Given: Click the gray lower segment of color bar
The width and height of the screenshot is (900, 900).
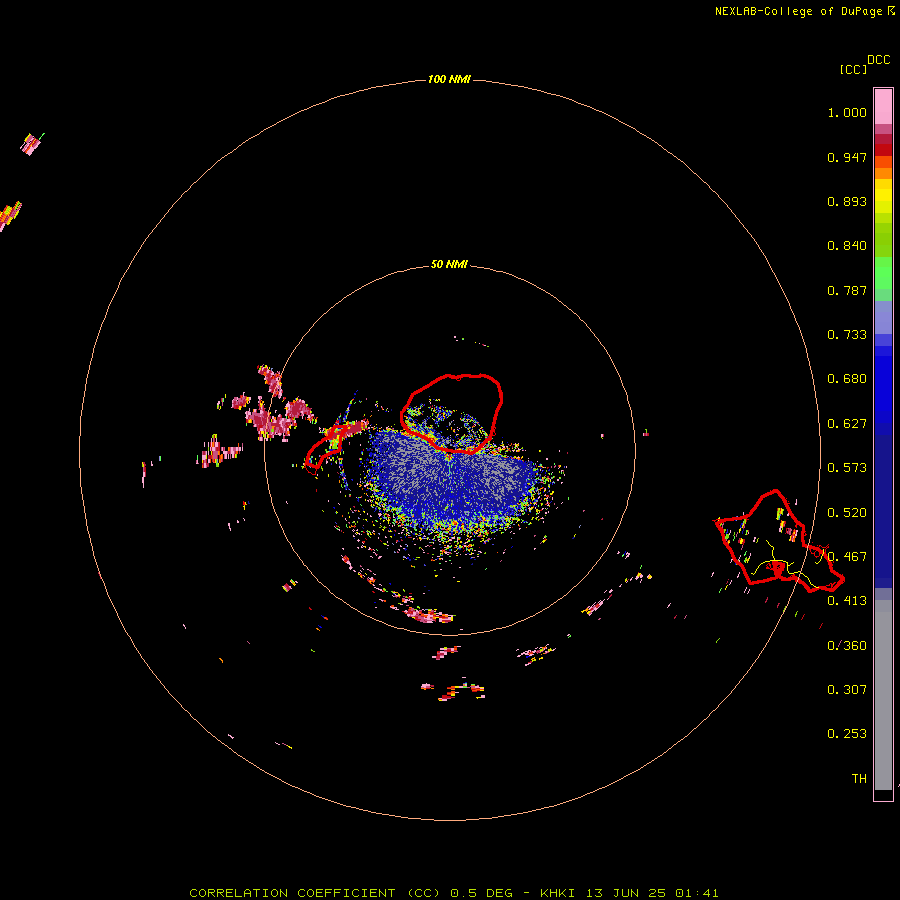Looking at the screenshot, I should click(883, 695).
